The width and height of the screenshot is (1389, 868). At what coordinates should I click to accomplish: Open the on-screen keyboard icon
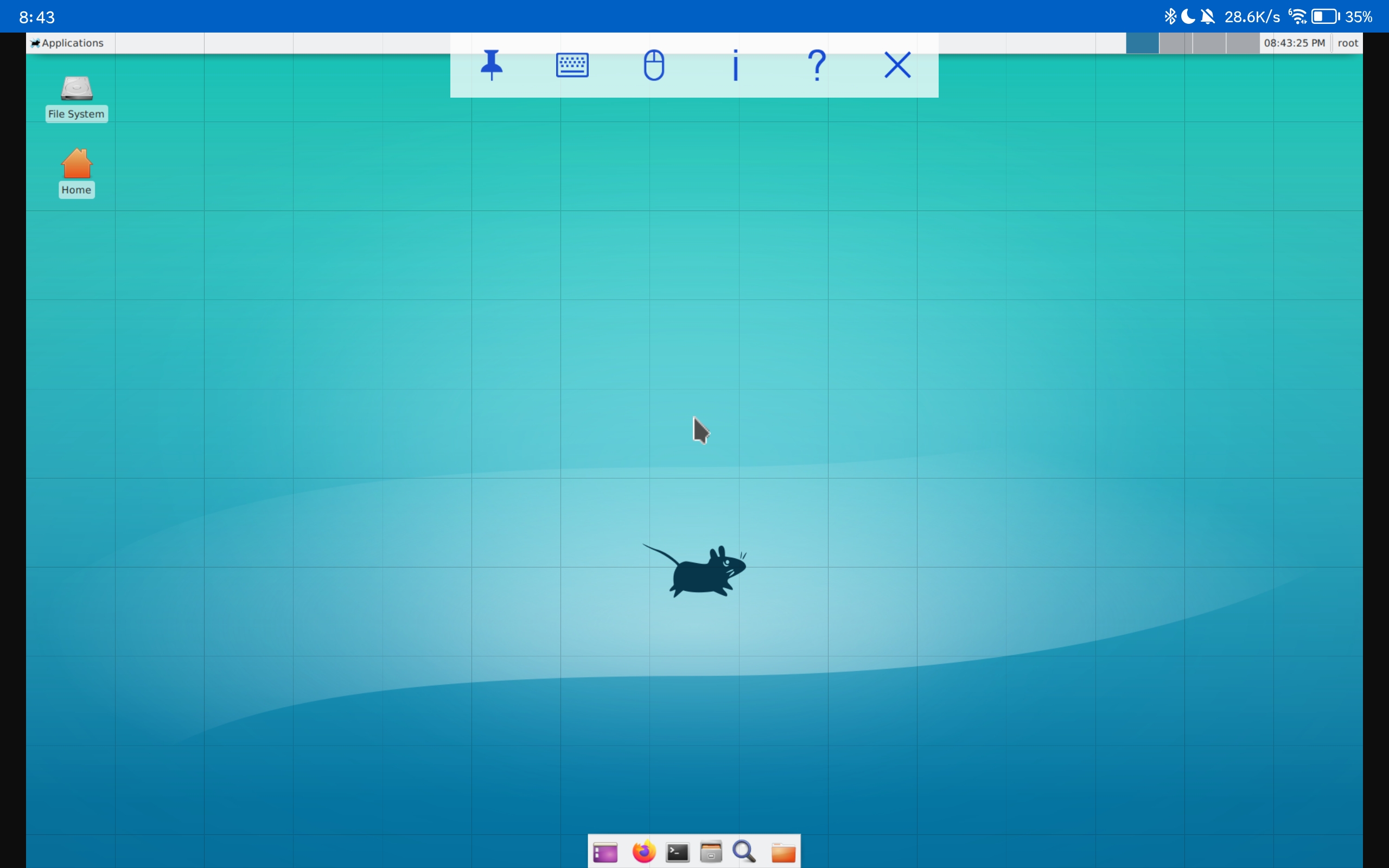pos(572,65)
